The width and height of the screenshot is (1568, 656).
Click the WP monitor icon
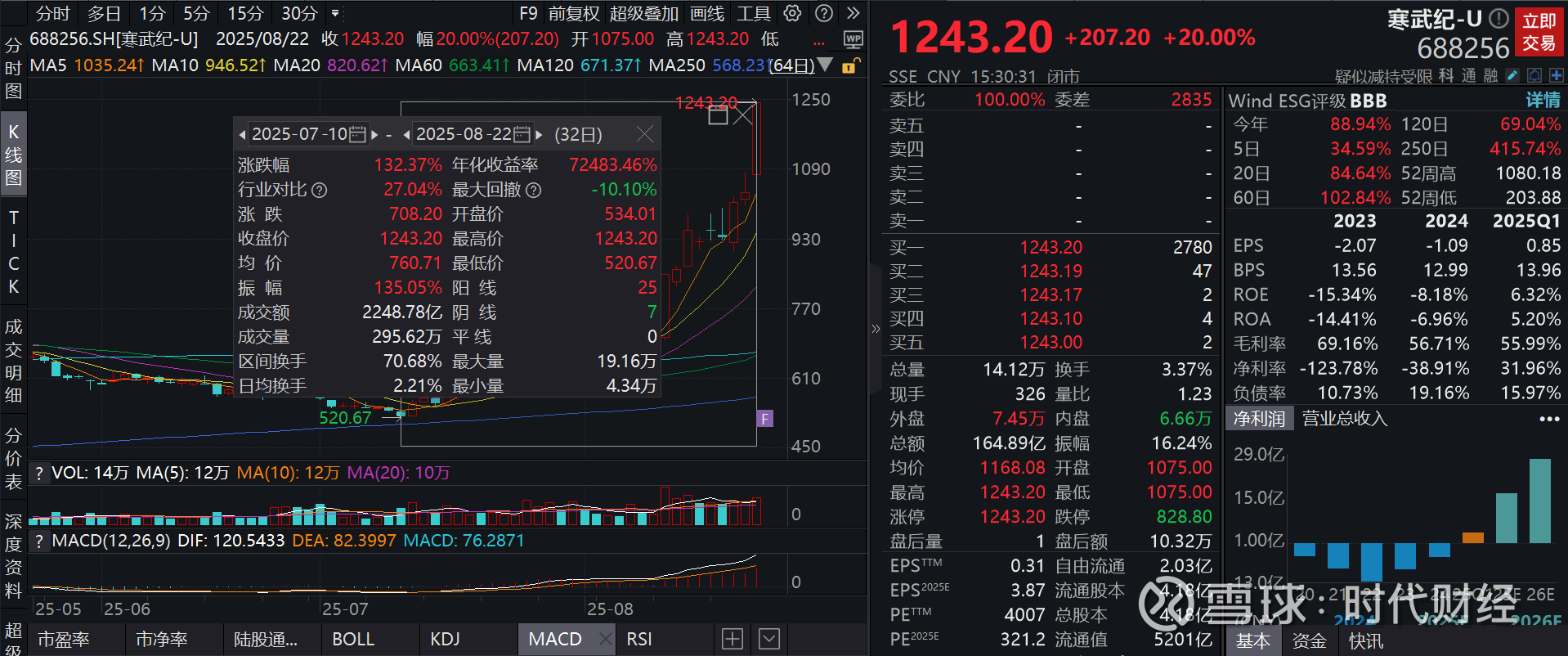(853, 39)
